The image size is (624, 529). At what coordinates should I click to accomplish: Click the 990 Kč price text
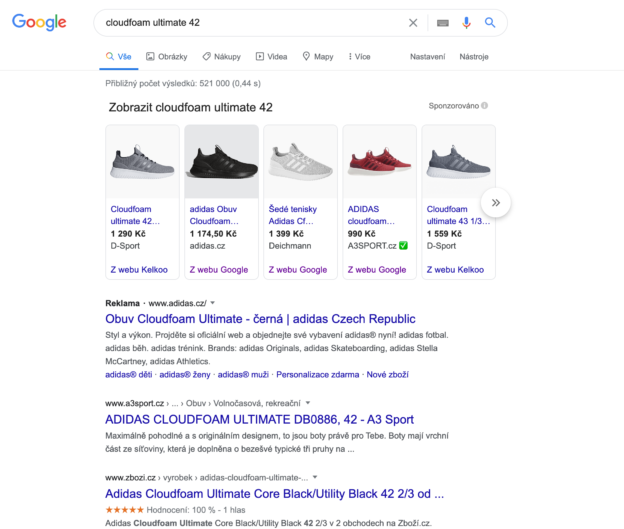click(x=361, y=234)
